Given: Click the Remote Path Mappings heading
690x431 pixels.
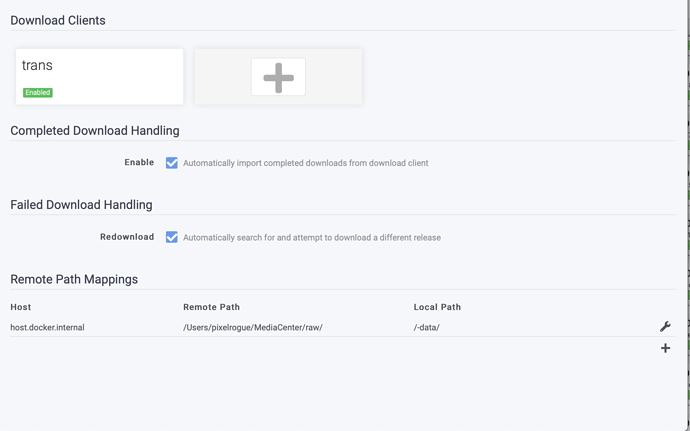Looking at the screenshot, I should (74, 279).
